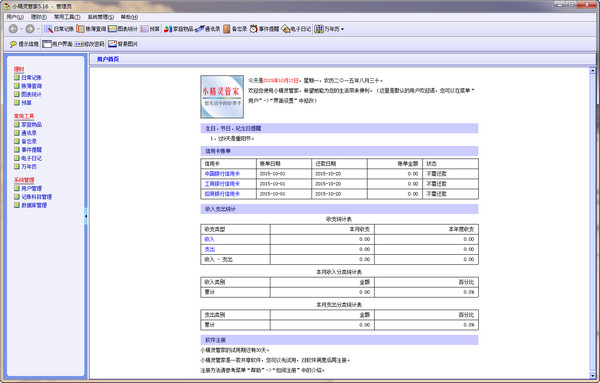The height and width of the screenshot is (383, 600).
Task: Open 预算 from the top toolbar
Action: click(x=150, y=29)
